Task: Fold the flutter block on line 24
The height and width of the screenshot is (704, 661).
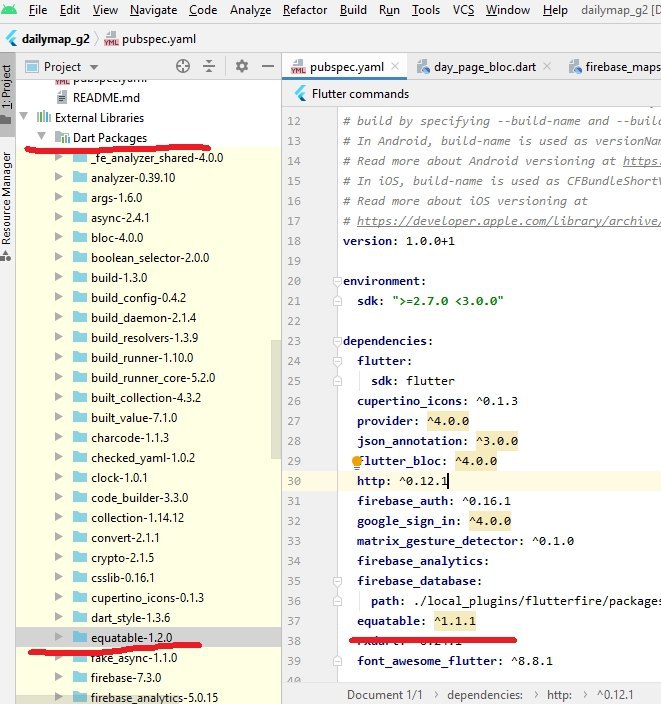Action: click(337, 361)
